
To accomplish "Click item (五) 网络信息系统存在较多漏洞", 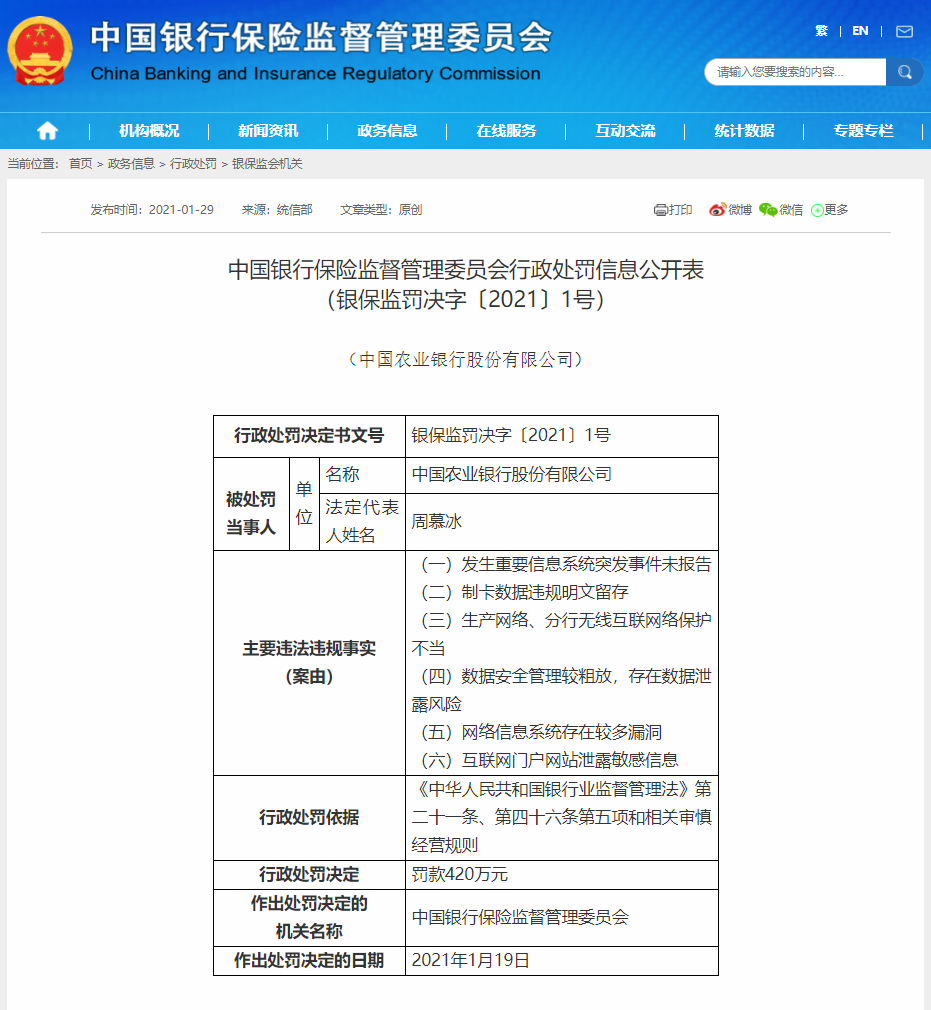I will [x=541, y=732].
